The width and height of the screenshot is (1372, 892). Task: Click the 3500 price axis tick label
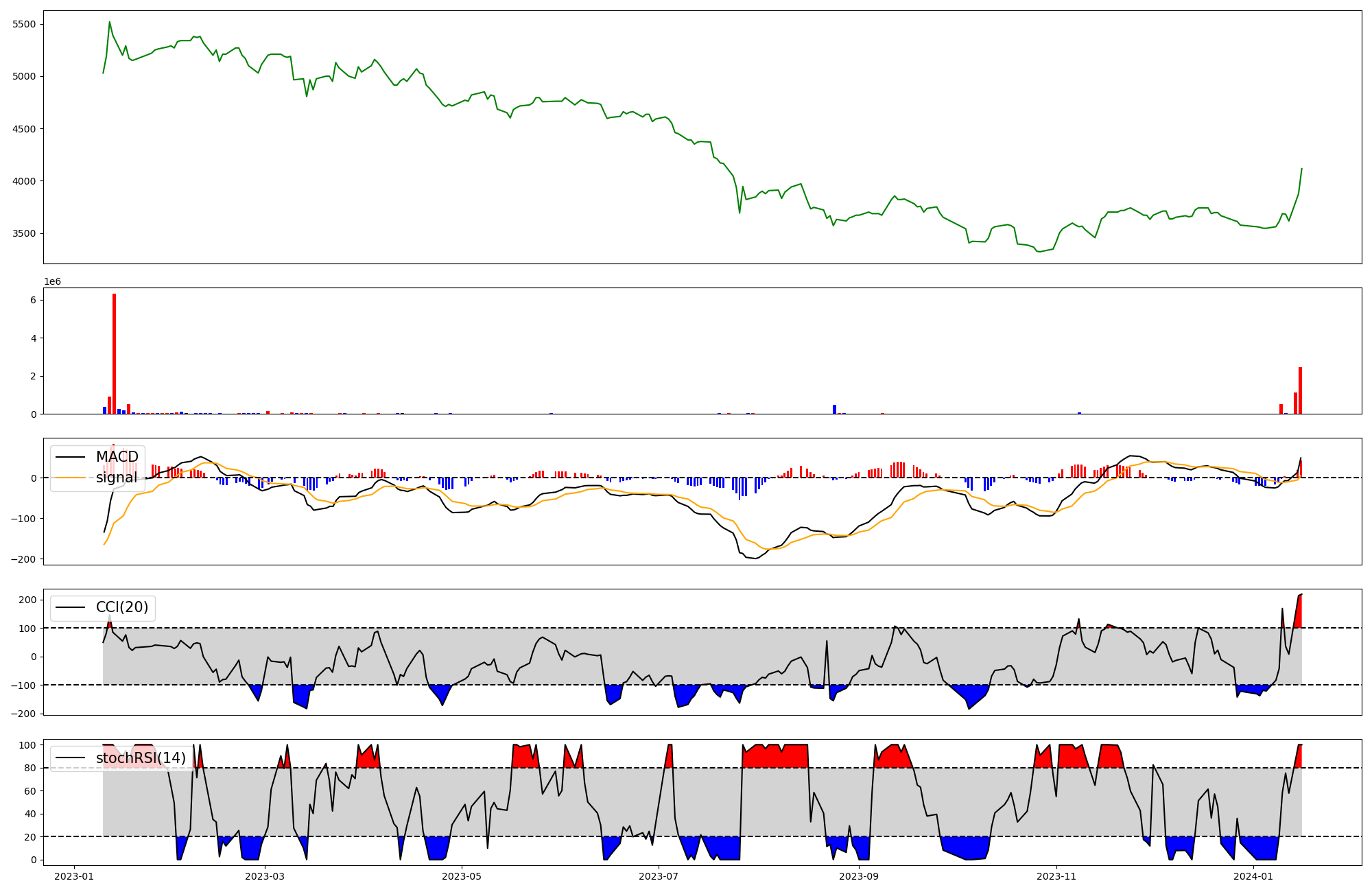pyautogui.click(x=24, y=233)
